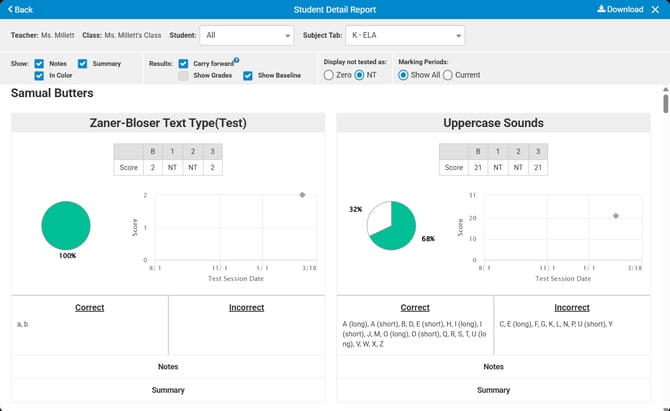
Task: Toggle the Summary checkbox
Action: (83, 63)
